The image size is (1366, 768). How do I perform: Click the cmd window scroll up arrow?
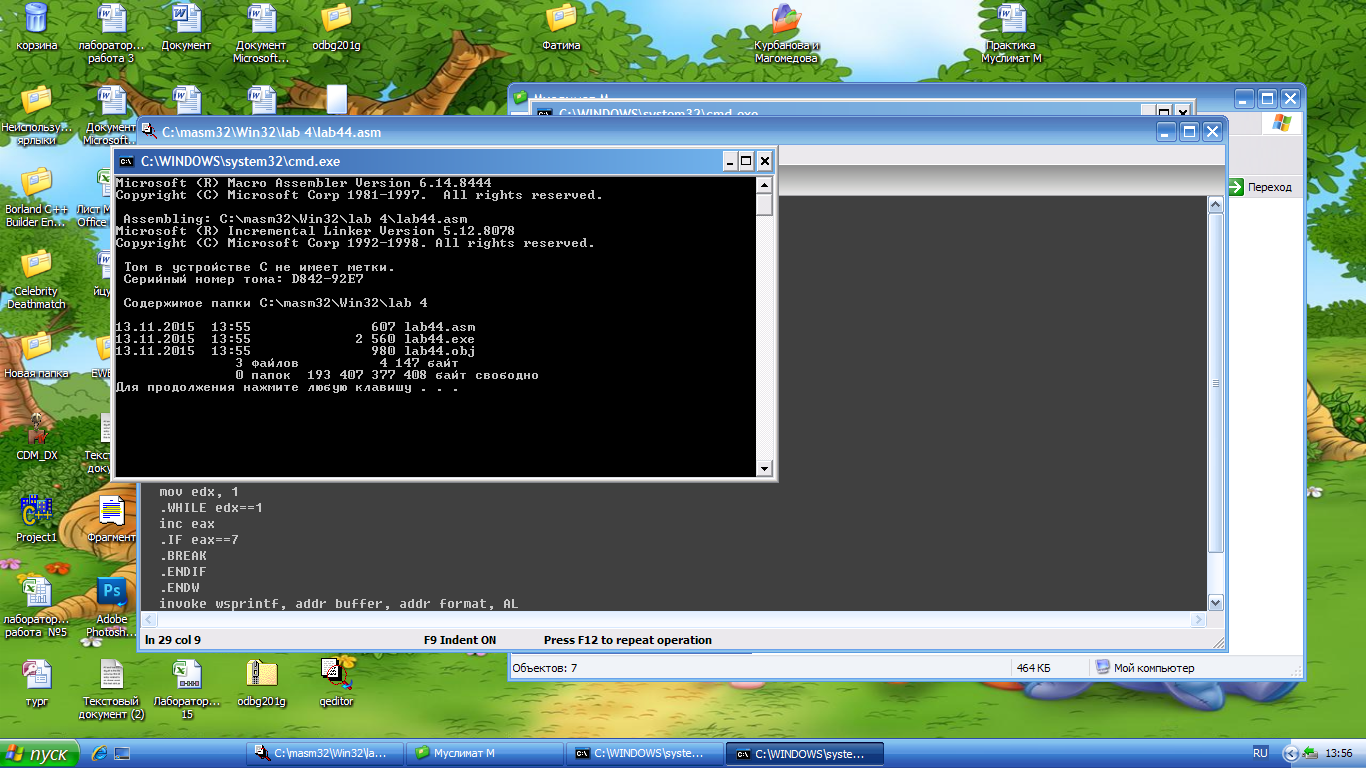point(765,185)
